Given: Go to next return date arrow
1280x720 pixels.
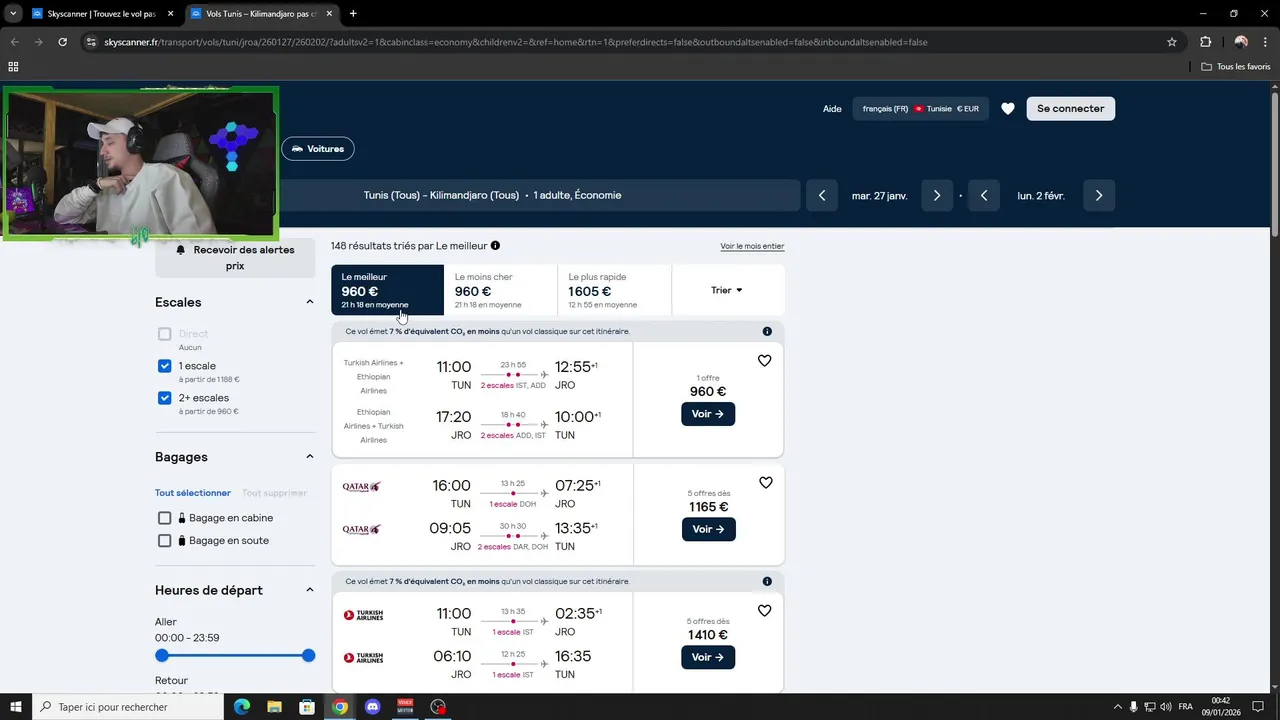Looking at the screenshot, I should (x=1098, y=196).
